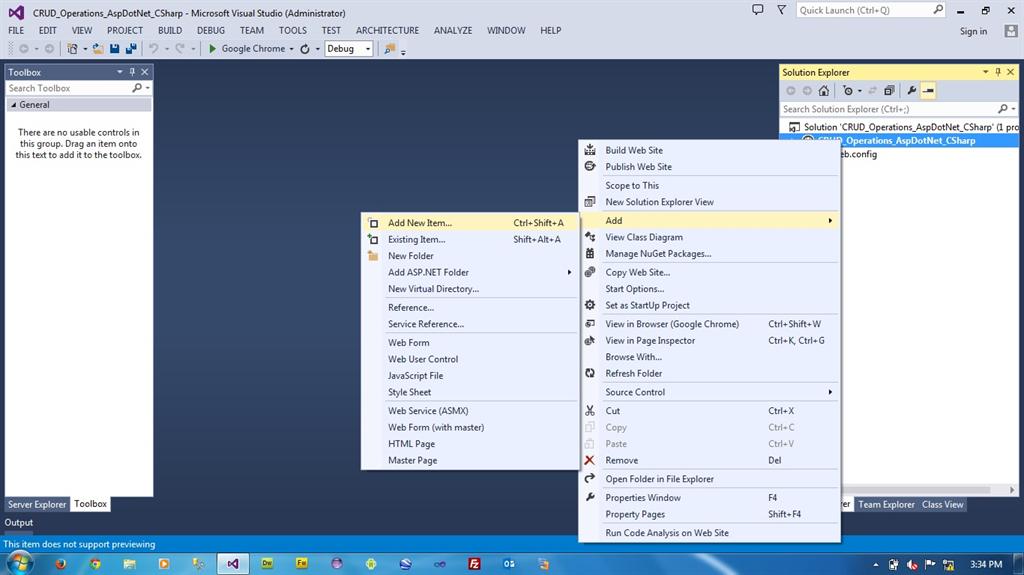The width and height of the screenshot is (1024, 575).
Task: Click the Save All icon in the toolbar
Action: [x=131, y=48]
